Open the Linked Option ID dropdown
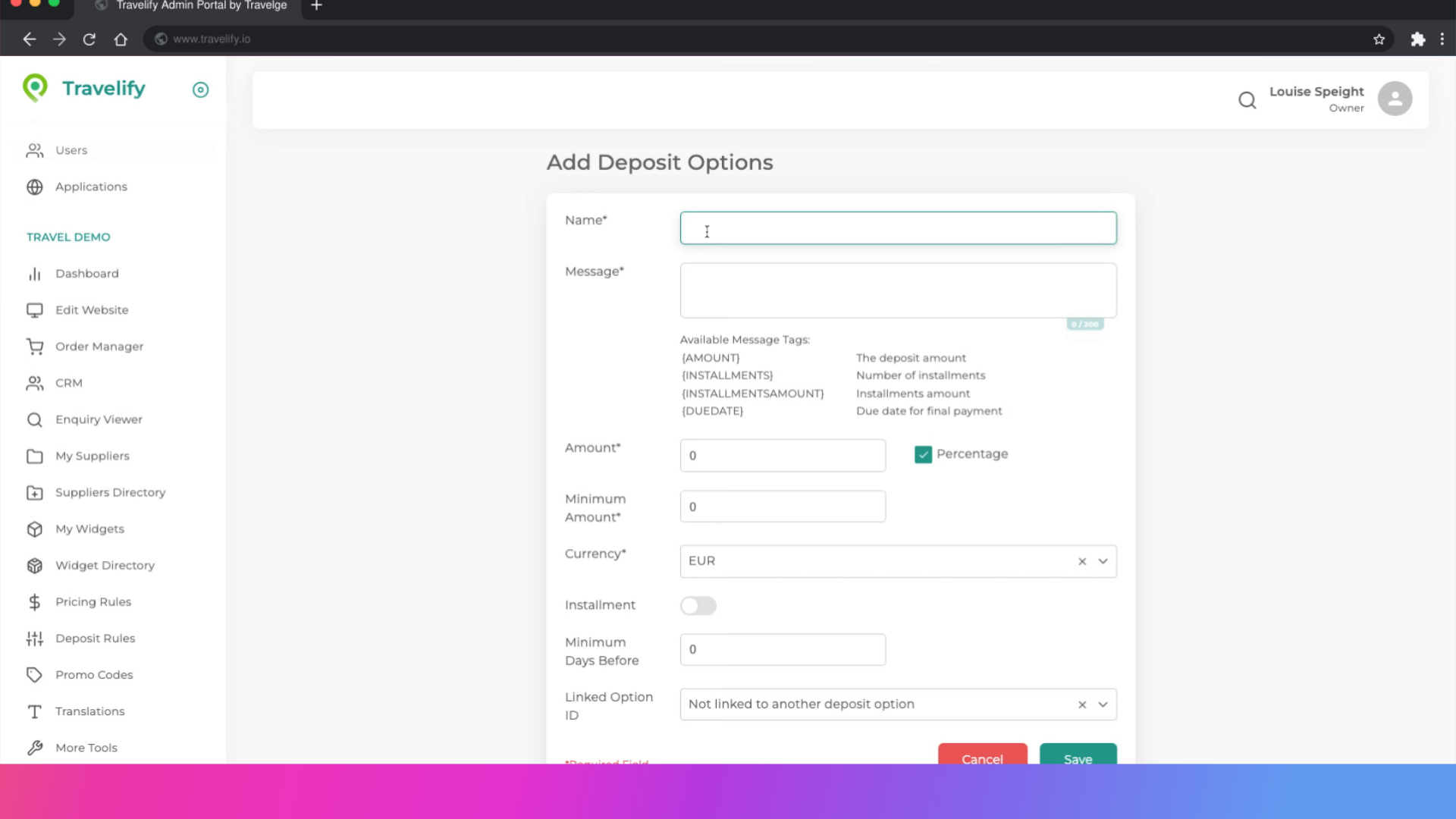 [x=1102, y=704]
